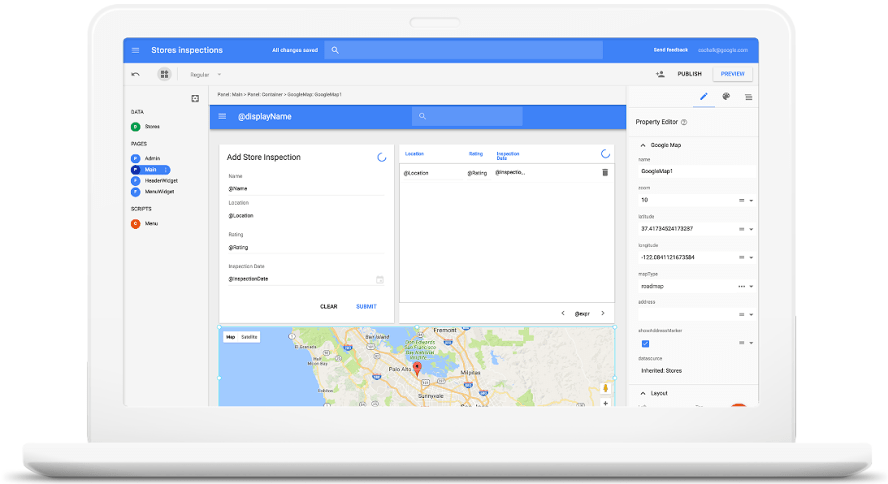Collapse the Google Map property section
This screenshot has width=888, height=484.
coord(643,145)
